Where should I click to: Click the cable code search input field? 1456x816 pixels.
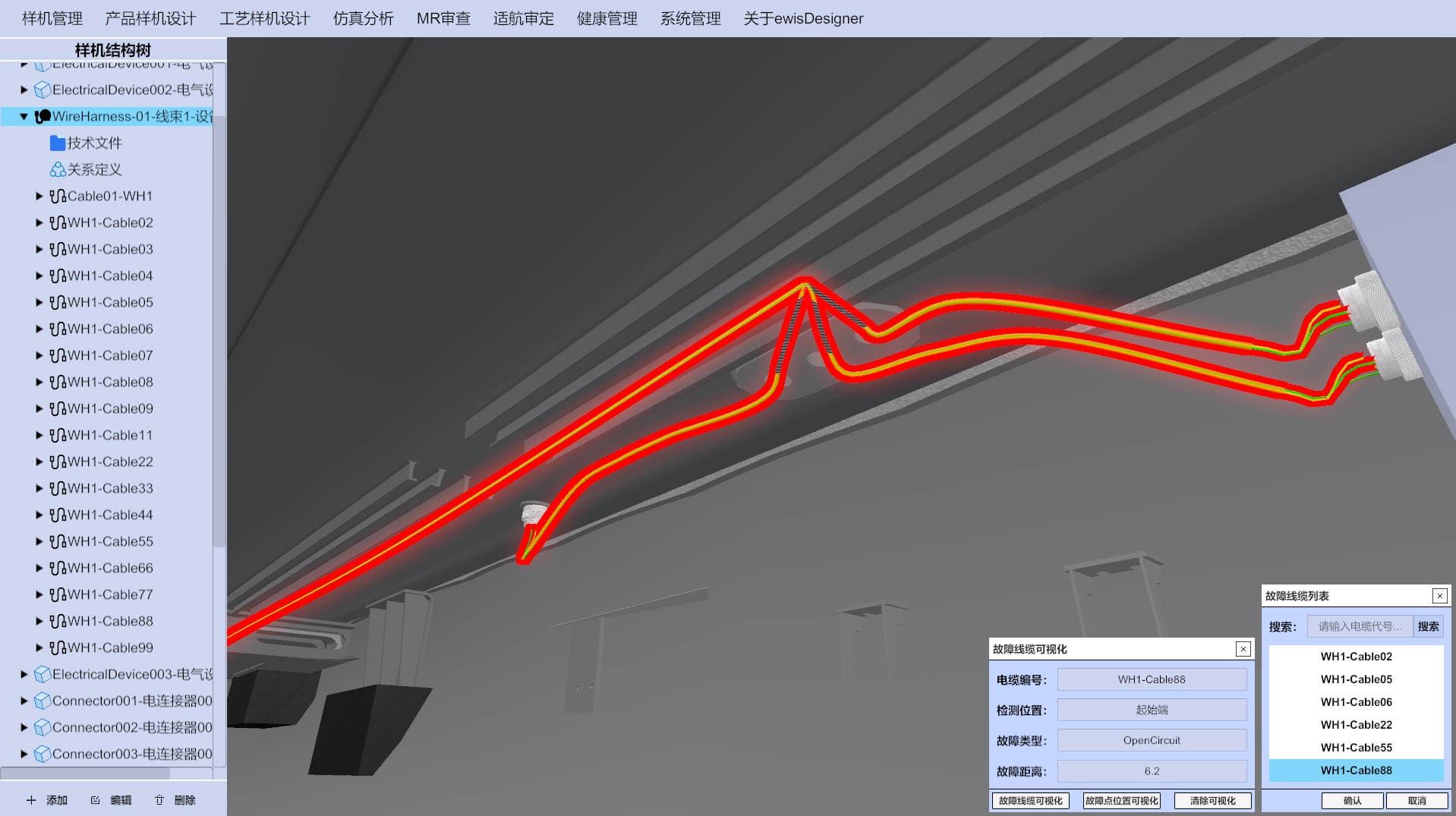tap(1359, 626)
